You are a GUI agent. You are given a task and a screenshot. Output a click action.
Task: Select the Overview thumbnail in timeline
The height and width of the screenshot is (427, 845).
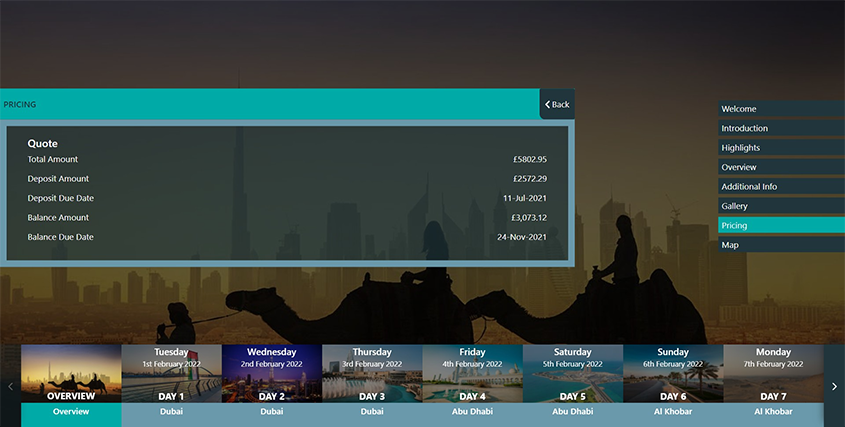point(71,373)
